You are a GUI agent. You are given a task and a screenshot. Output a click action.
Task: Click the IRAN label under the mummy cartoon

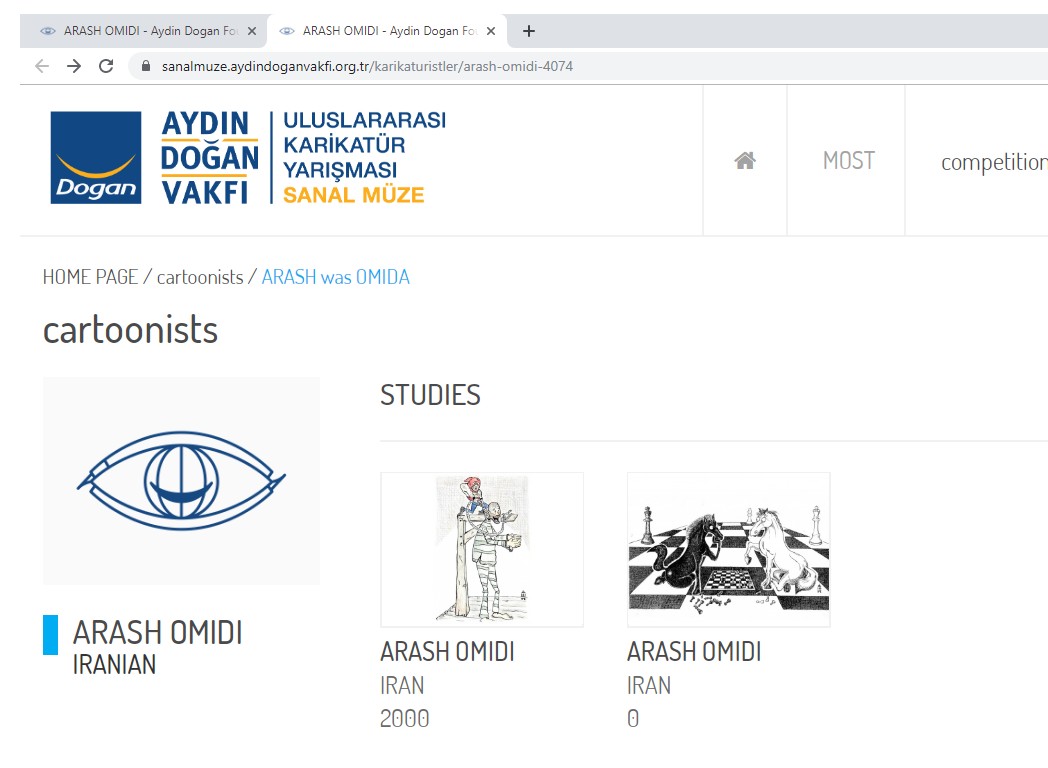(402, 686)
